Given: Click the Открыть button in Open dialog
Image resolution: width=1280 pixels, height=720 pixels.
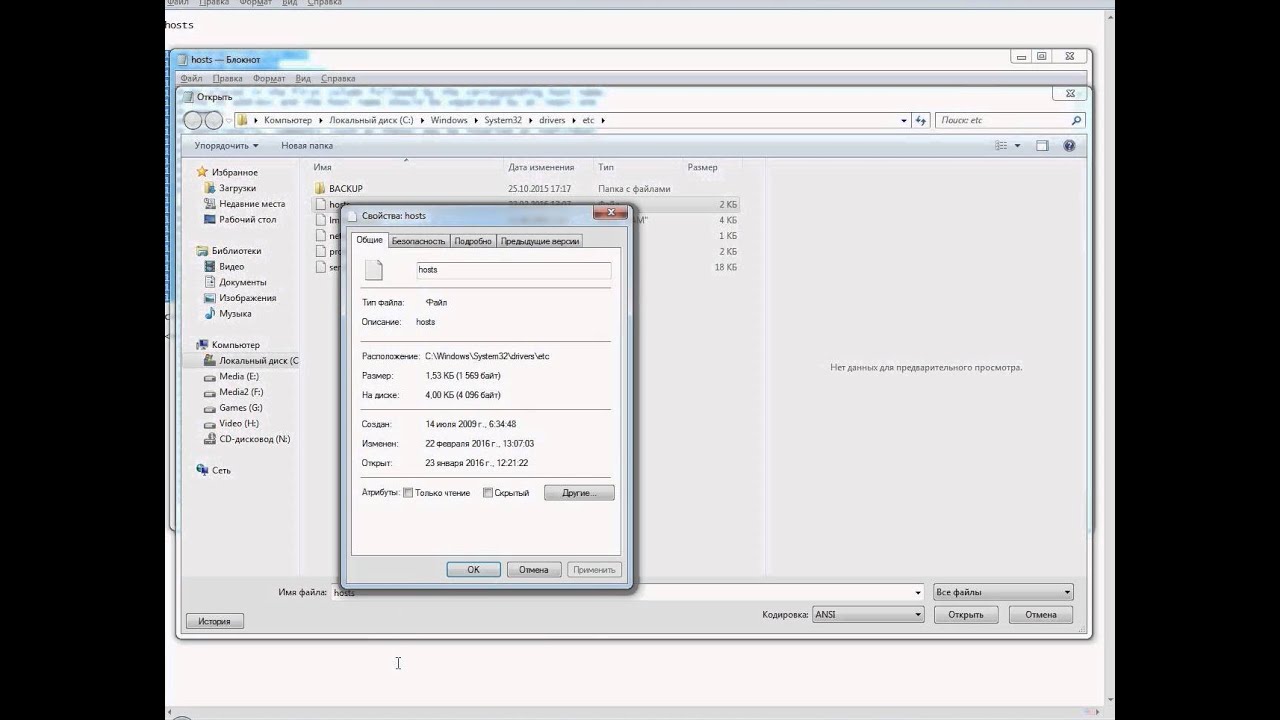Looking at the screenshot, I should pyautogui.click(x=966, y=615).
